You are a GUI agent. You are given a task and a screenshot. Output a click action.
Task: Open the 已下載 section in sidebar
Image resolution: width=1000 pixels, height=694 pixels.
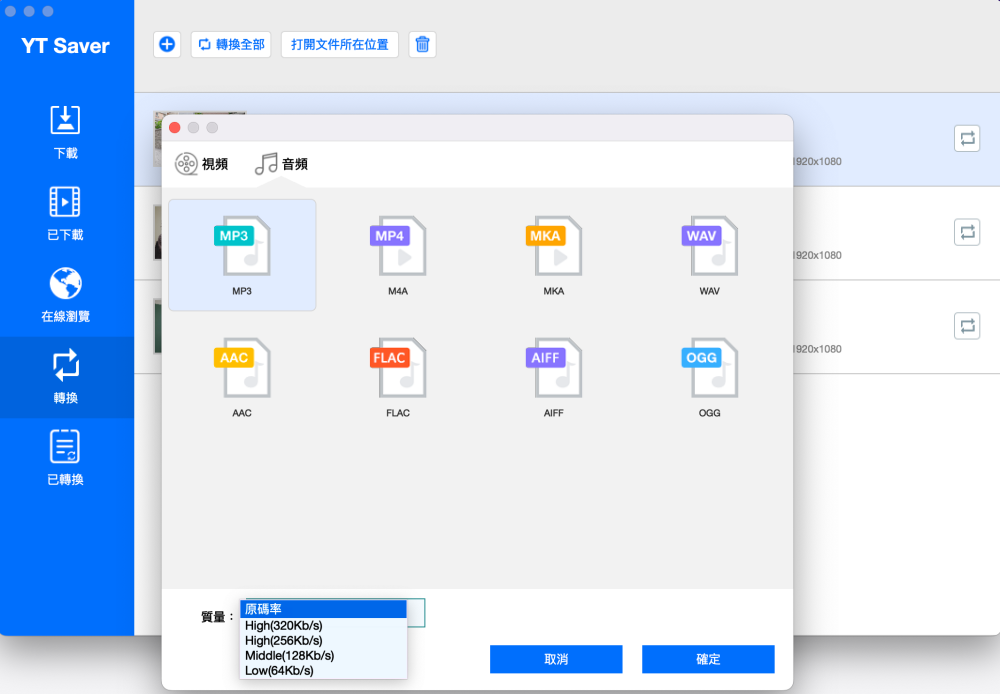(x=65, y=213)
